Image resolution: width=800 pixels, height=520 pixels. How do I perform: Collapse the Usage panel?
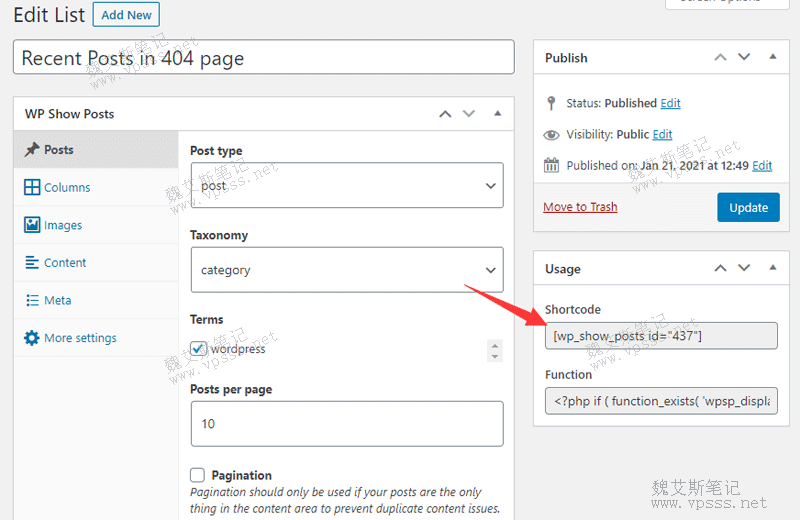773,267
